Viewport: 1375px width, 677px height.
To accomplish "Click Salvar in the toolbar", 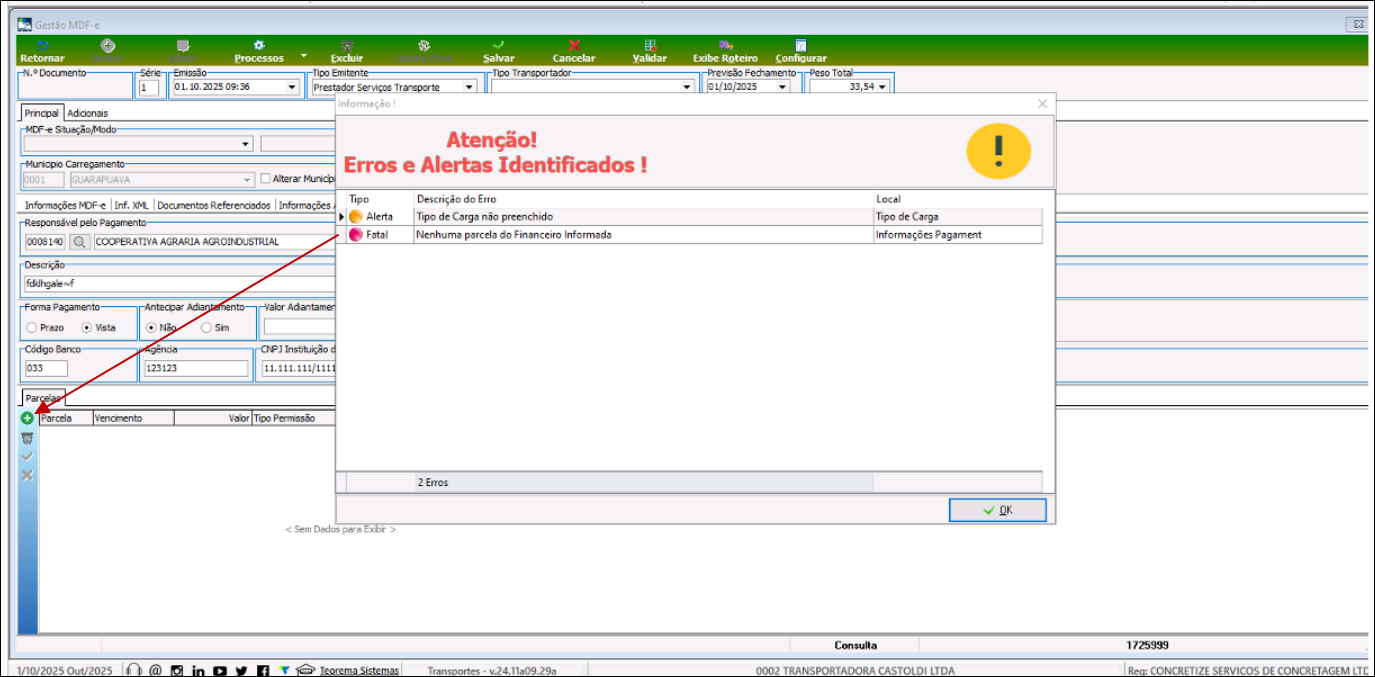I will pos(498,51).
